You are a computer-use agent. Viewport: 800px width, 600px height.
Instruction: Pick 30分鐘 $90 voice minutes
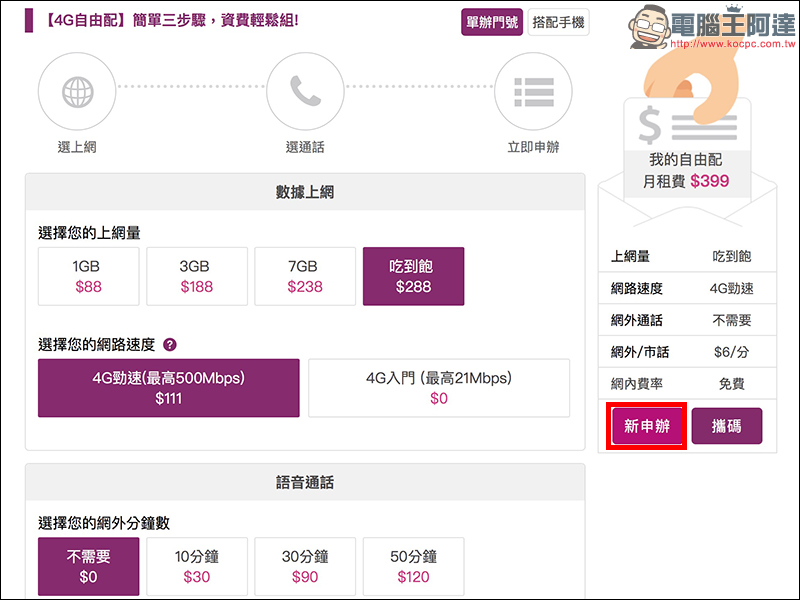tap(305, 567)
